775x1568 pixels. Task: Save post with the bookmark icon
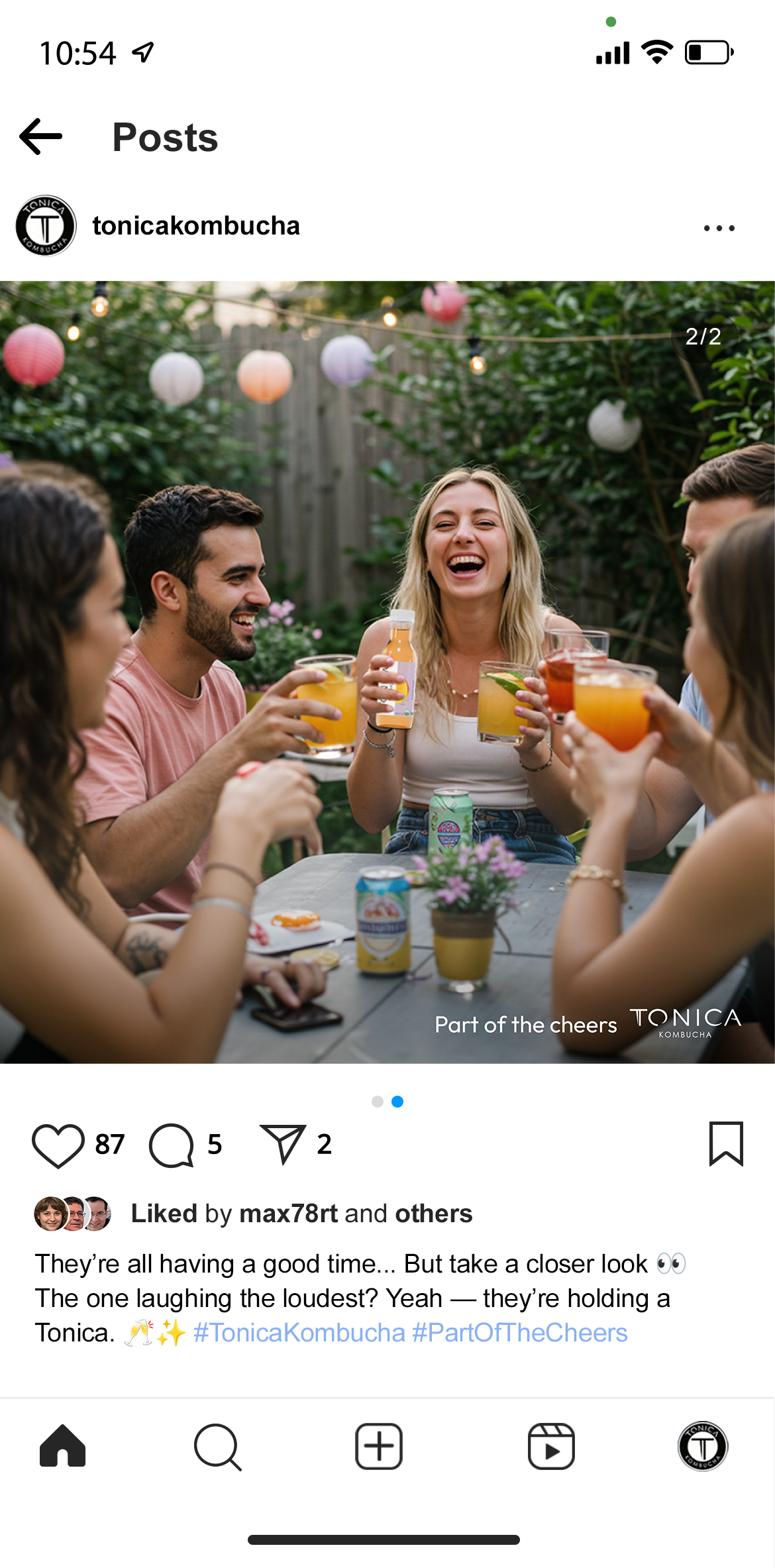726,1143
